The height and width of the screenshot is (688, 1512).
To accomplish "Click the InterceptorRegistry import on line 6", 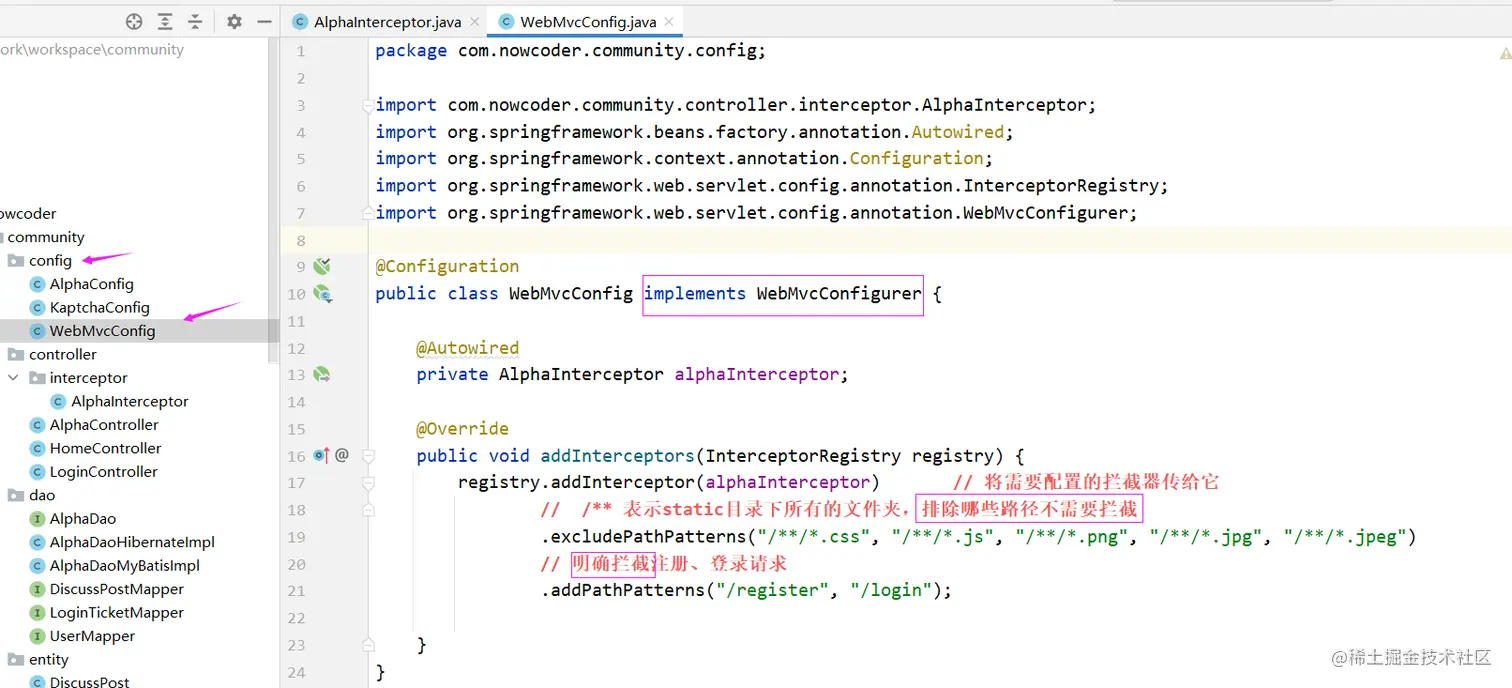I will tap(772, 186).
